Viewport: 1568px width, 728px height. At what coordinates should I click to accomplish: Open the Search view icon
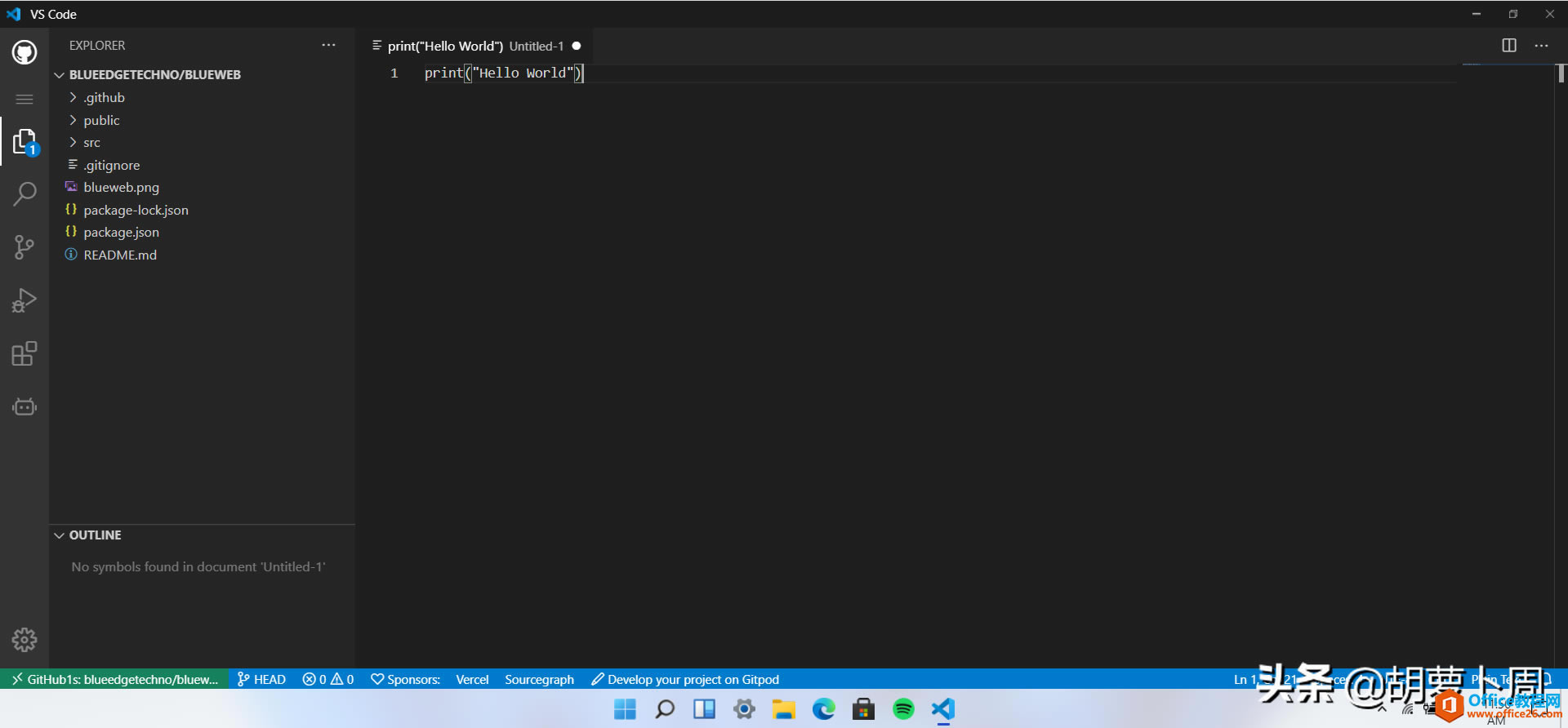24,194
